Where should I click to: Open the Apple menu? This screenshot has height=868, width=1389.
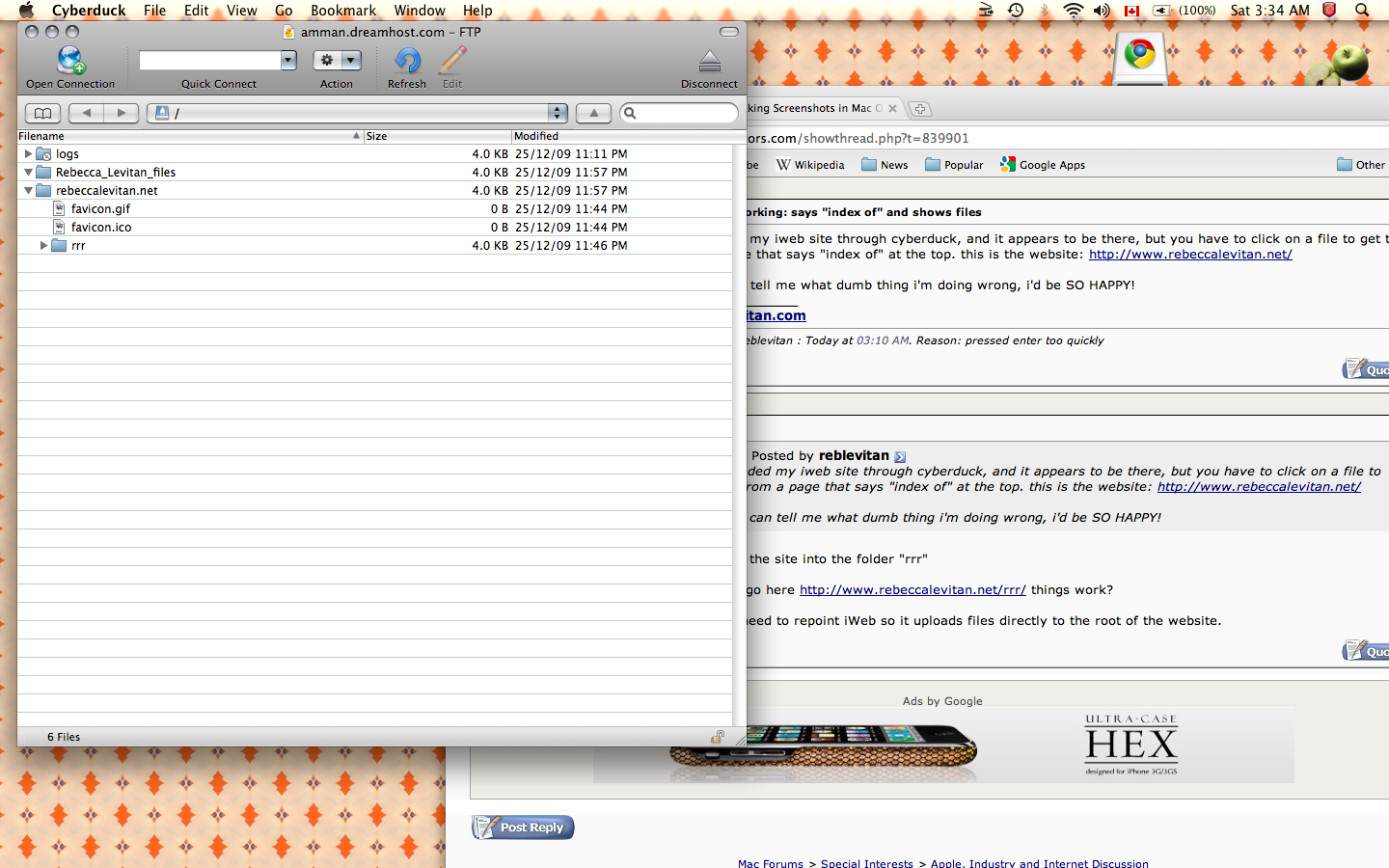point(26,11)
